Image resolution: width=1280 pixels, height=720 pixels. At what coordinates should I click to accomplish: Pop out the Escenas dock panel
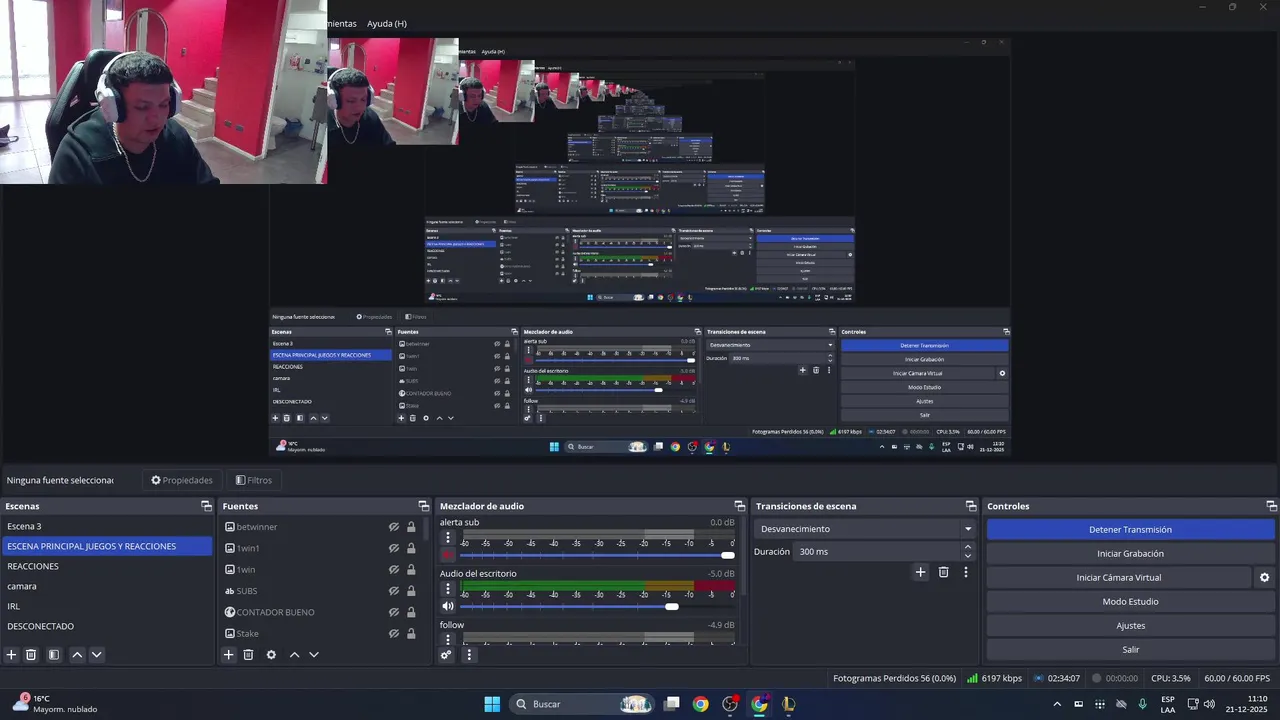(x=206, y=506)
